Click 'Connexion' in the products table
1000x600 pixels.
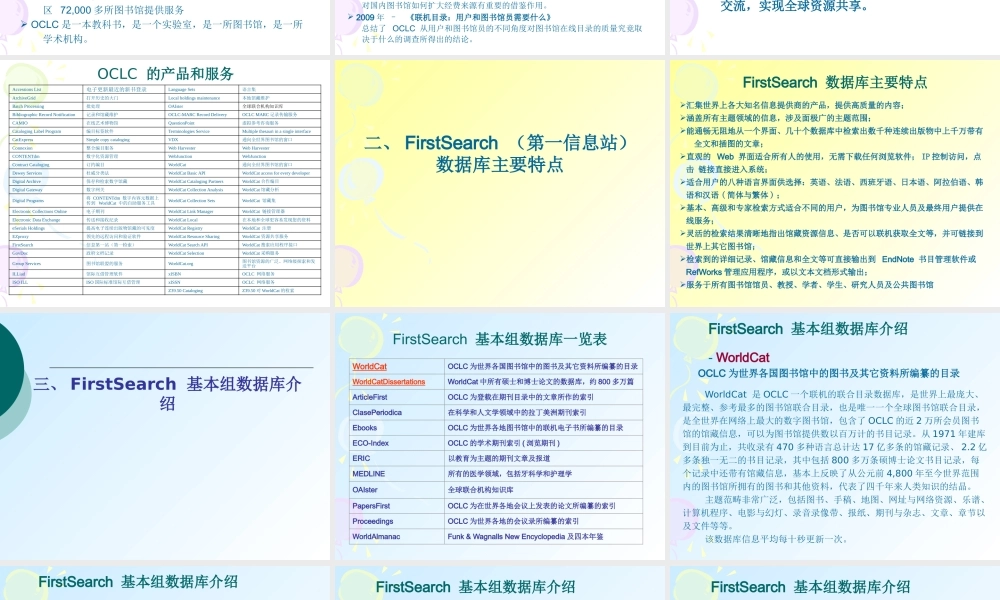click(22, 148)
